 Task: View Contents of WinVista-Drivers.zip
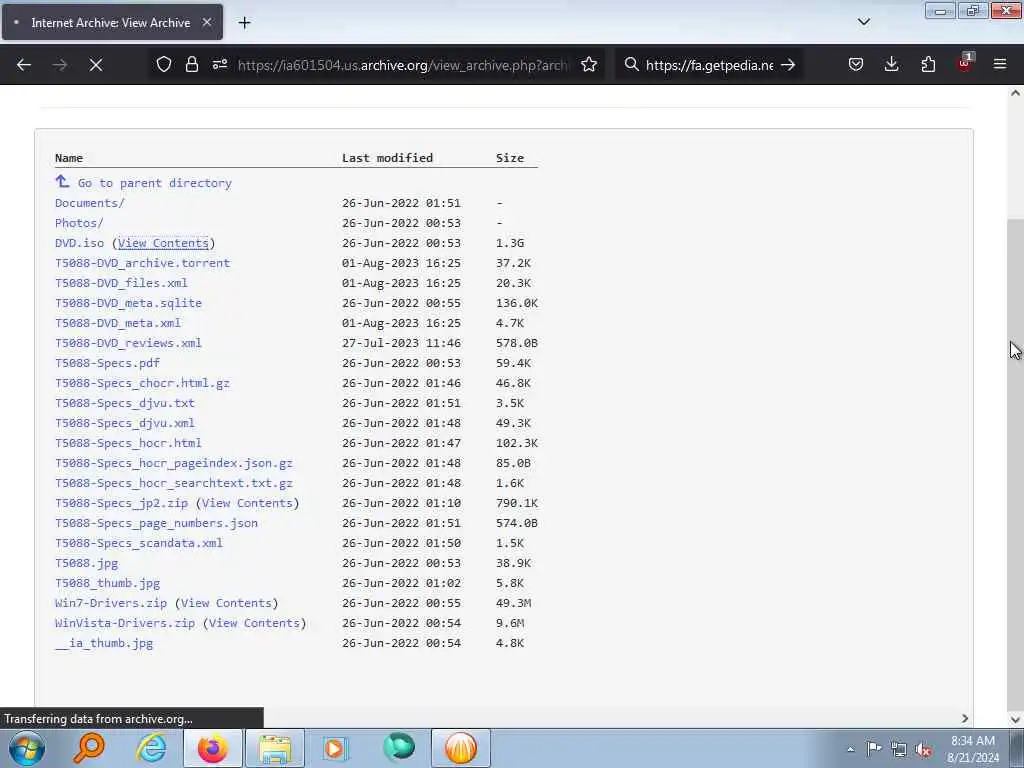point(255,623)
